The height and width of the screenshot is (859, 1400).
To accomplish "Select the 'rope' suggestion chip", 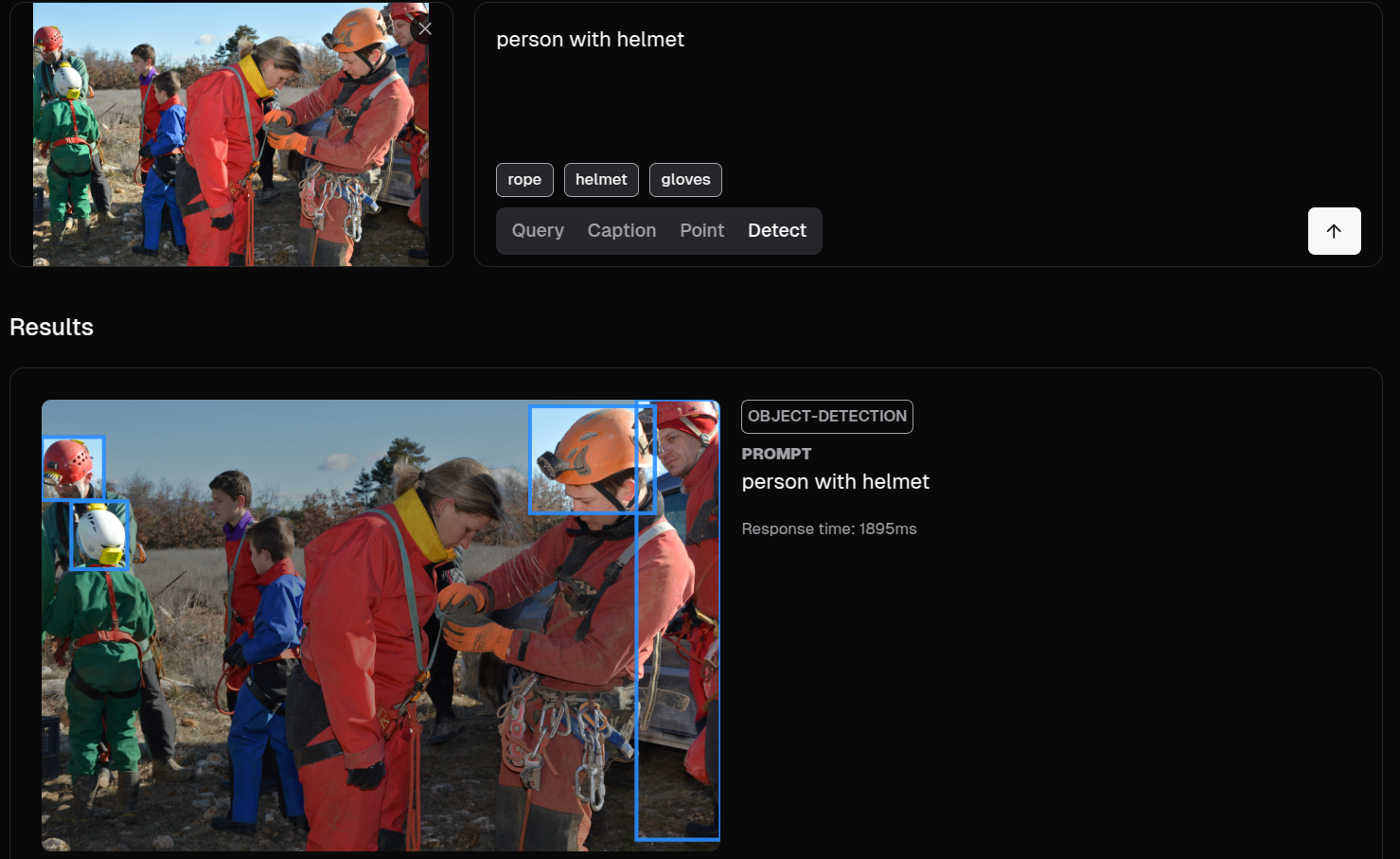I will (x=524, y=180).
